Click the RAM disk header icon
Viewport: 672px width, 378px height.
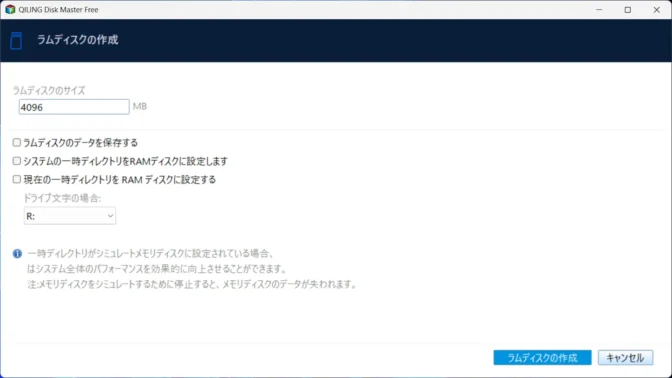click(16, 41)
